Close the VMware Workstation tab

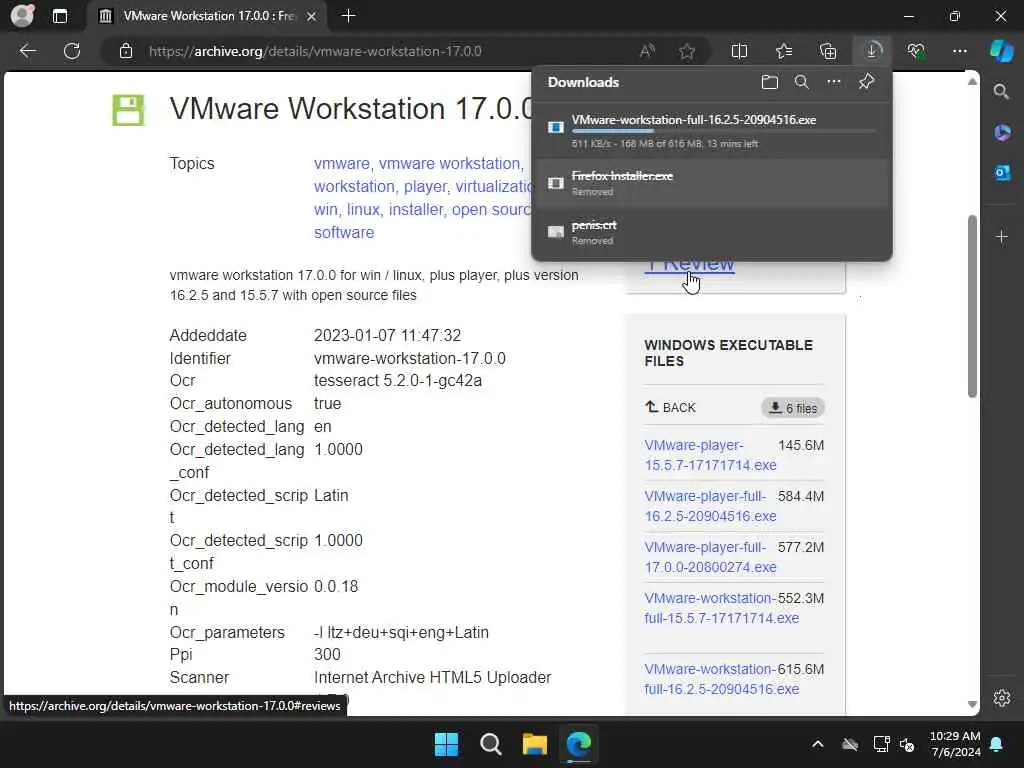pyautogui.click(x=312, y=16)
